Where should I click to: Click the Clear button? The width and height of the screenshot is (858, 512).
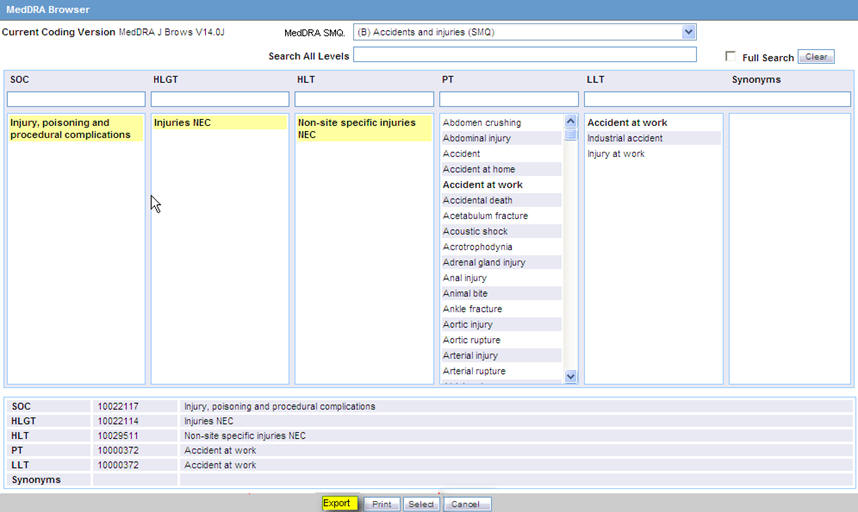click(x=816, y=56)
